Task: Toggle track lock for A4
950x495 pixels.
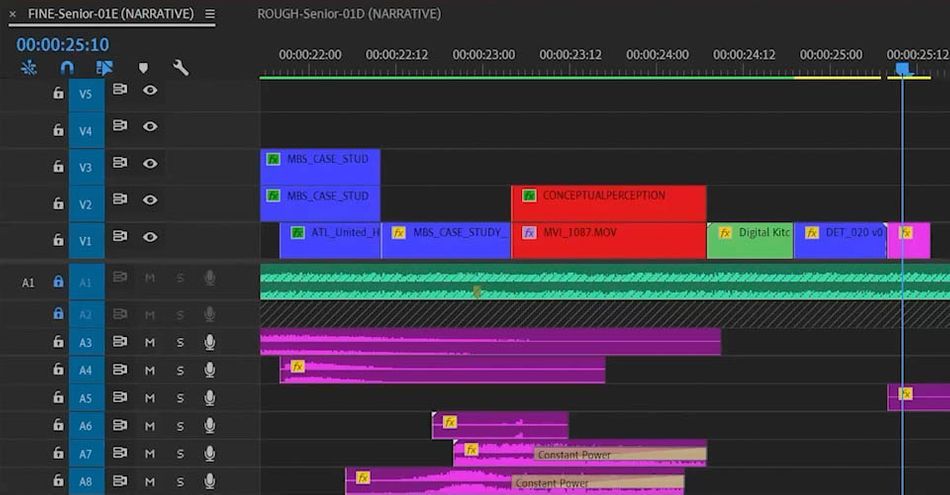Action: [58, 369]
